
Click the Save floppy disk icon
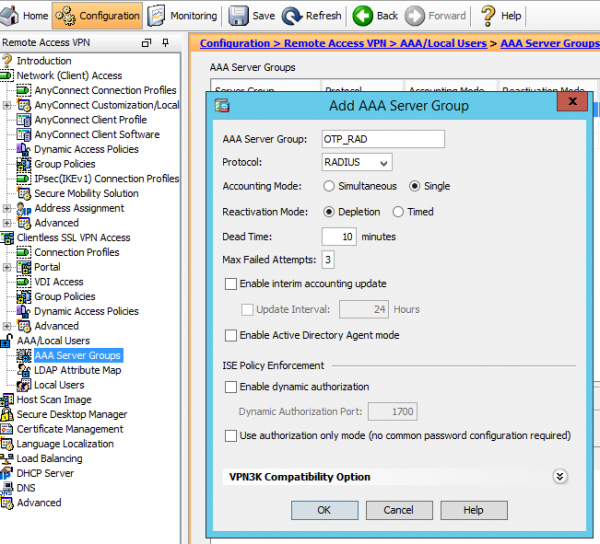coord(239,15)
